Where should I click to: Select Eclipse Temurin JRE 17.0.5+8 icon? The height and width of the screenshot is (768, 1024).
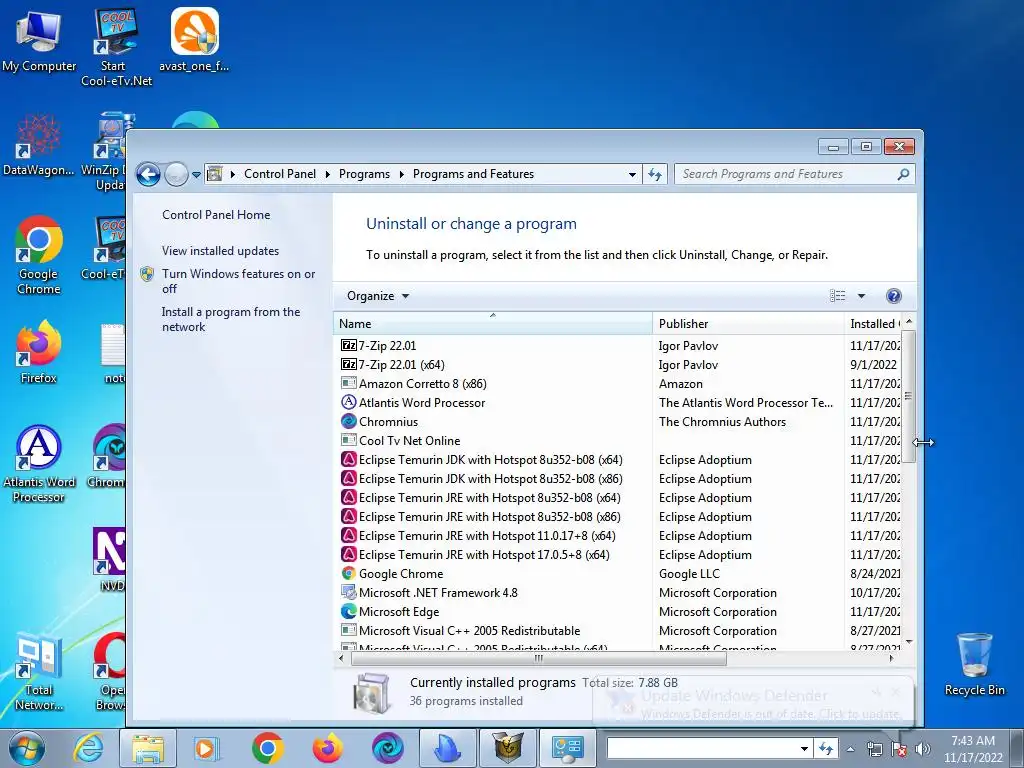(349, 554)
